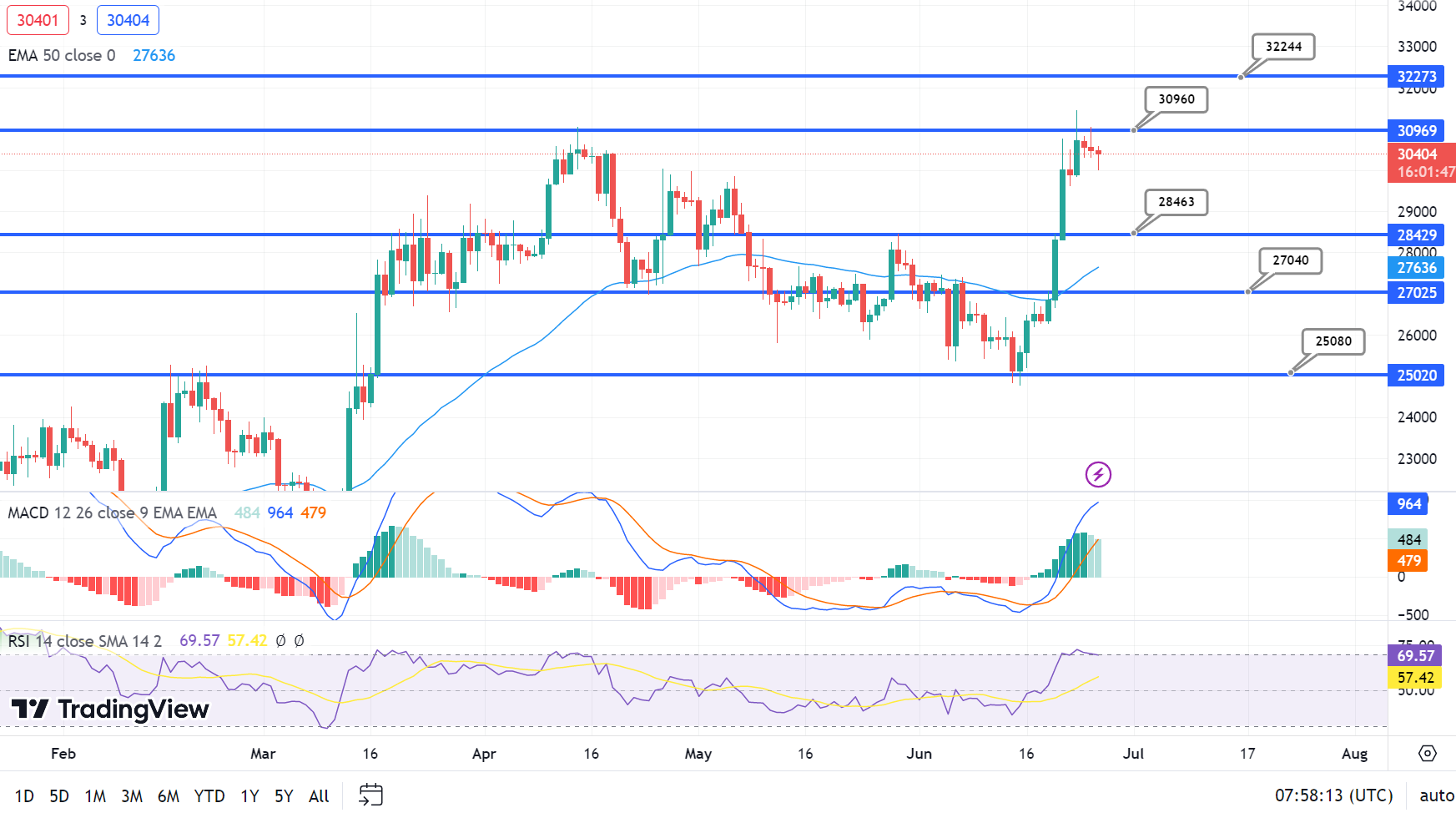This screenshot has height=818, width=1456.
Task: Click the 32244 price callout label
Action: 1282,47
